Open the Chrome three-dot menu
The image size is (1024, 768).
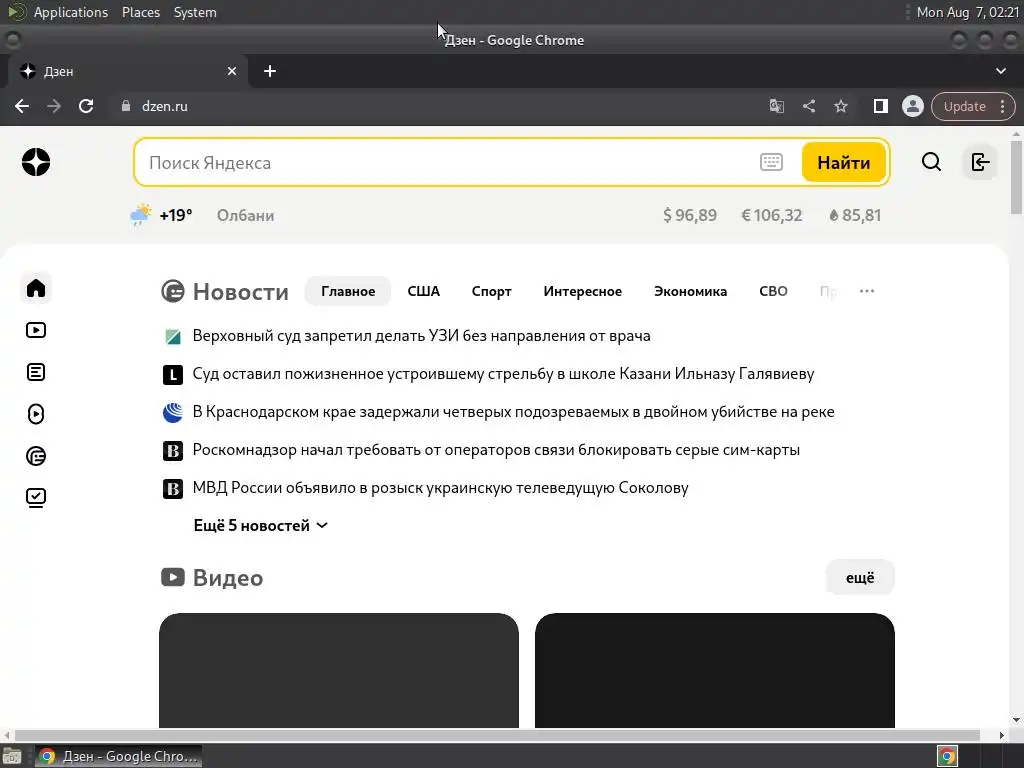click(x=1002, y=106)
